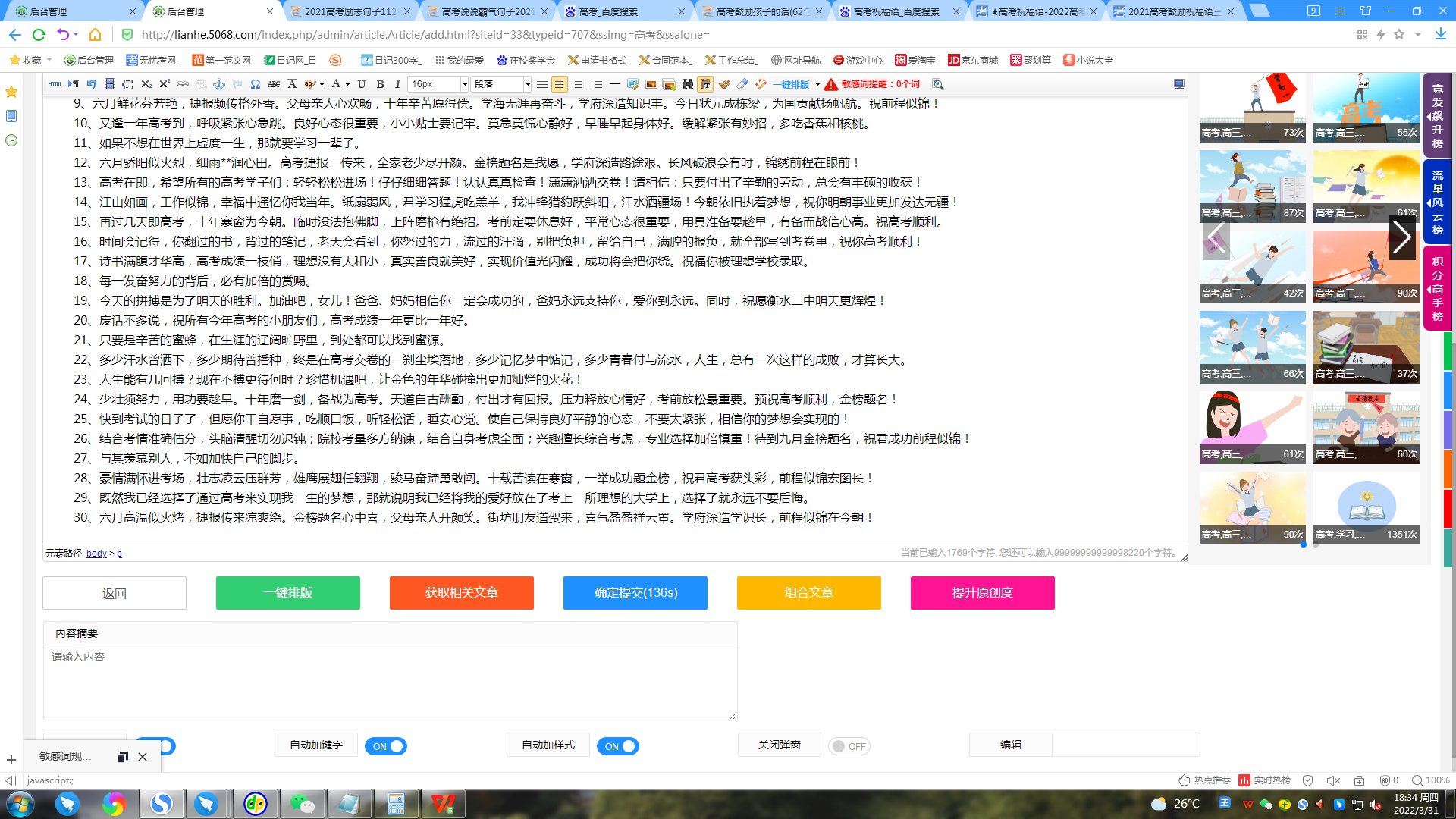Open the 高发飙升榜 side tab

point(1437,116)
